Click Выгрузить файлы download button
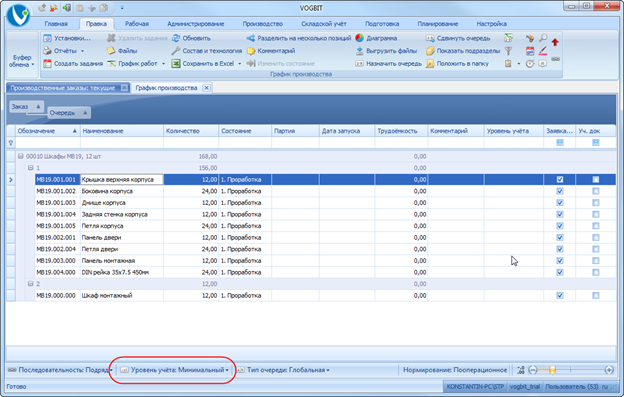 [x=386, y=51]
